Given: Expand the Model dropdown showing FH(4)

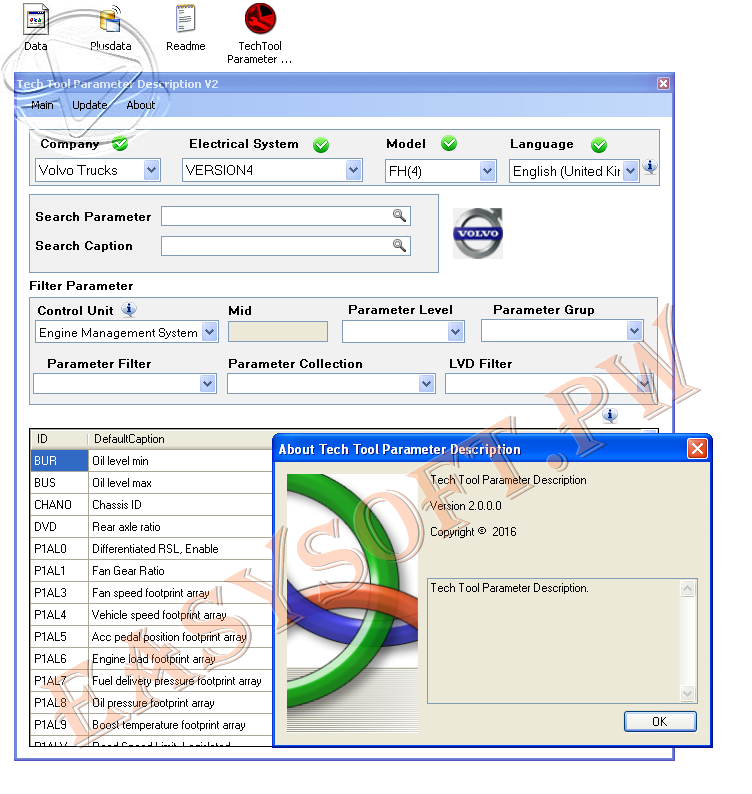Looking at the screenshot, I should (487, 171).
